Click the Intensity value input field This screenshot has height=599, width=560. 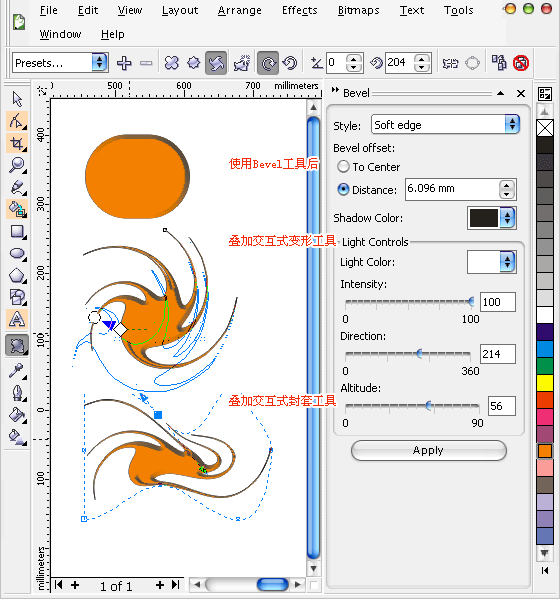coord(498,302)
